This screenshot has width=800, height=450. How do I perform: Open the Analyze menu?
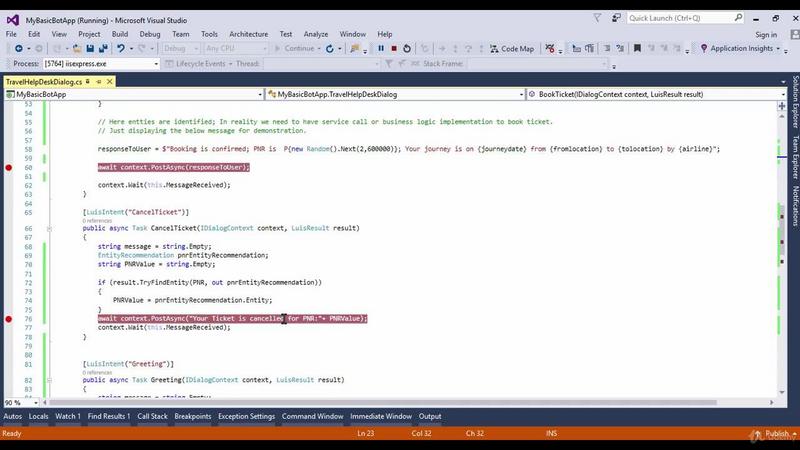[x=316, y=34]
